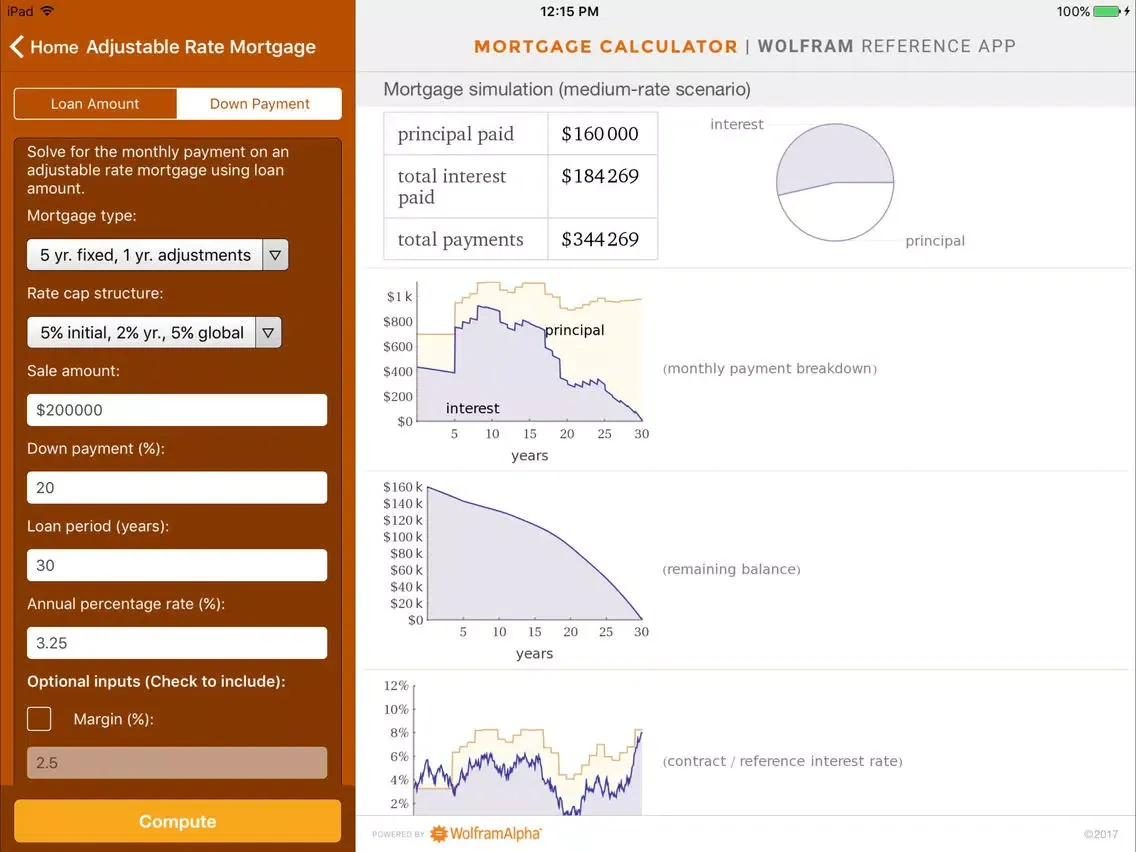The width and height of the screenshot is (1136, 852).
Task: Switch to the Loan Amount tab
Action: pyautogui.click(x=95, y=104)
